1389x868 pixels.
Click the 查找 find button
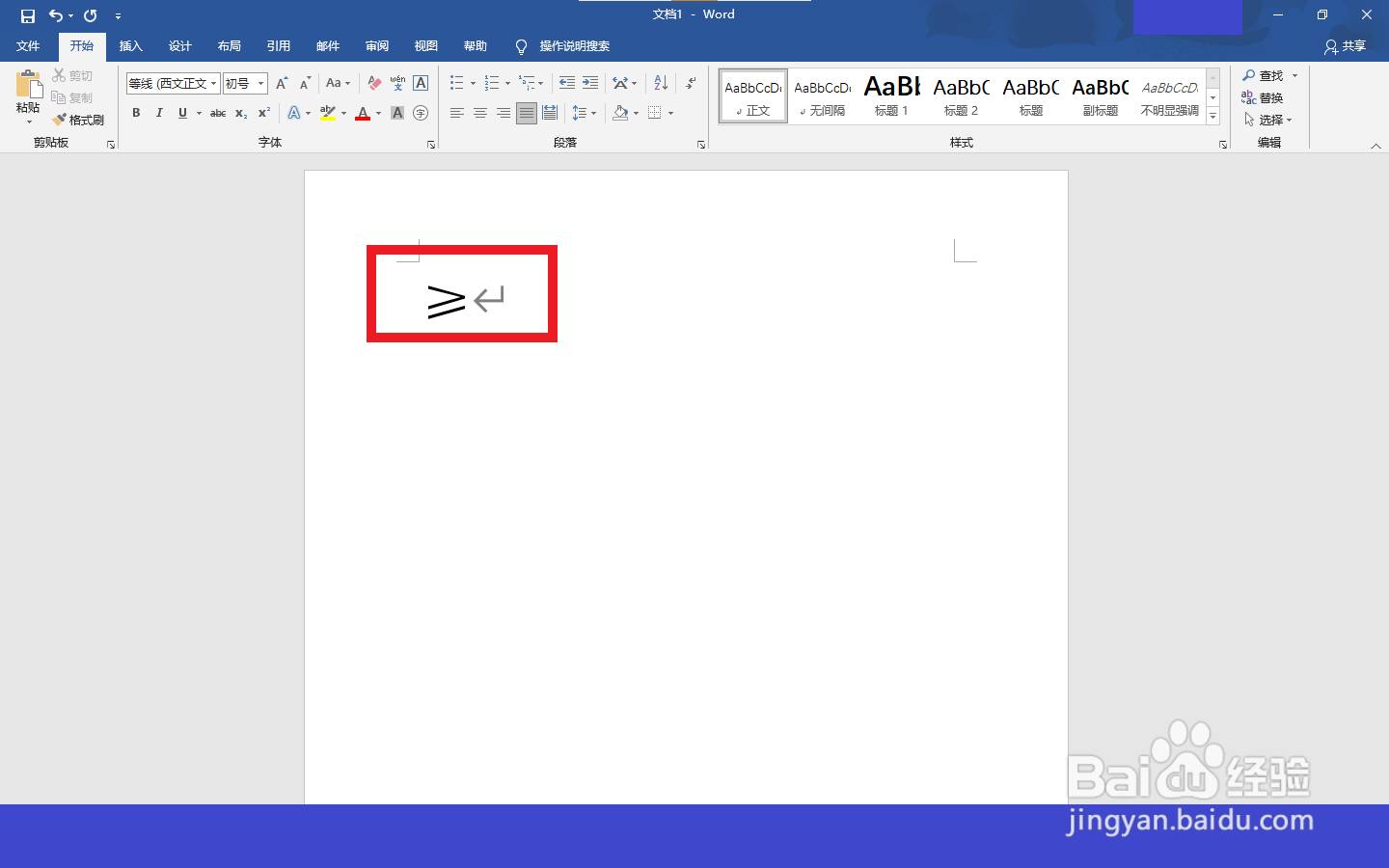point(1264,75)
